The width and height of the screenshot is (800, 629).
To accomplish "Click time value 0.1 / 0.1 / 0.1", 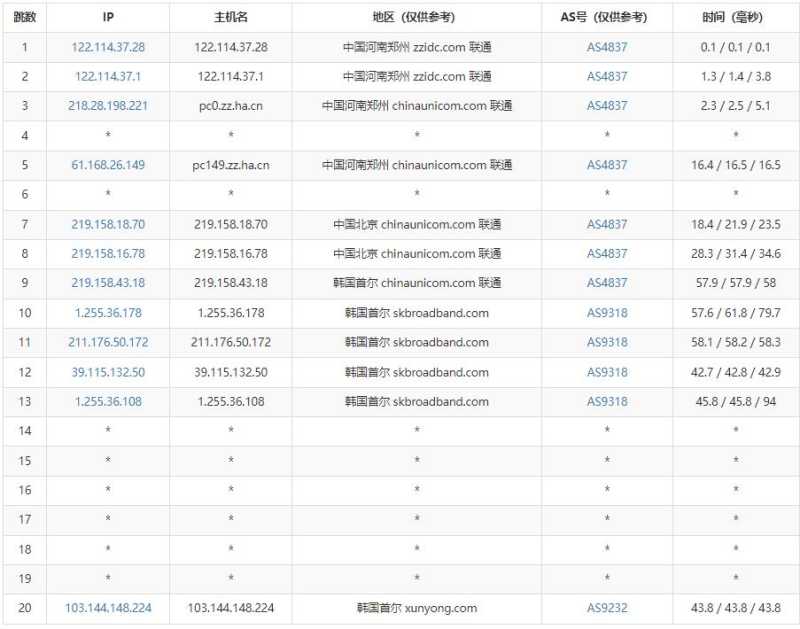I will (736, 47).
